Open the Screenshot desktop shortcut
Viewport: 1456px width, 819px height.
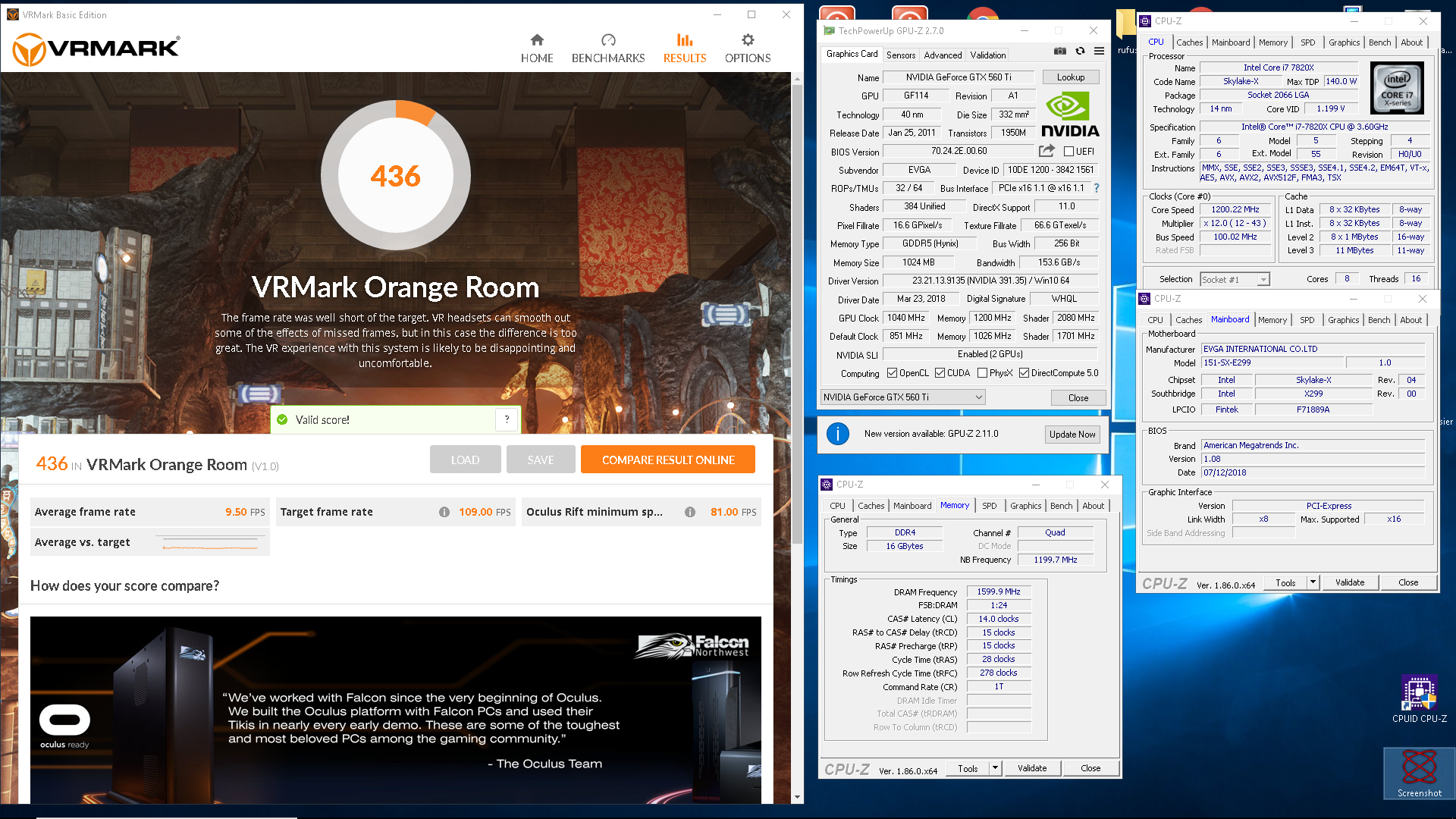pos(1419,773)
